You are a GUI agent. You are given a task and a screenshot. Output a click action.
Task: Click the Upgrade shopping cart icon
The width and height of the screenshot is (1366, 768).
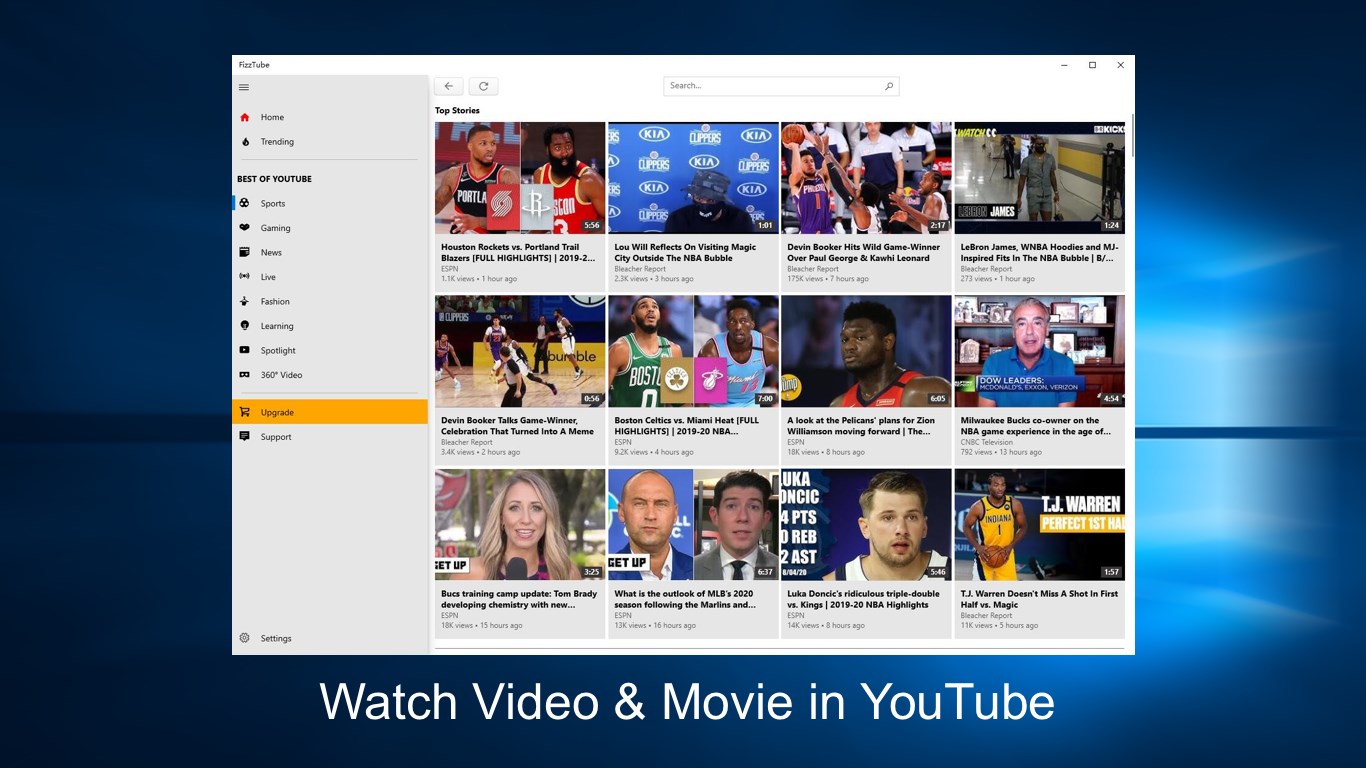click(244, 412)
